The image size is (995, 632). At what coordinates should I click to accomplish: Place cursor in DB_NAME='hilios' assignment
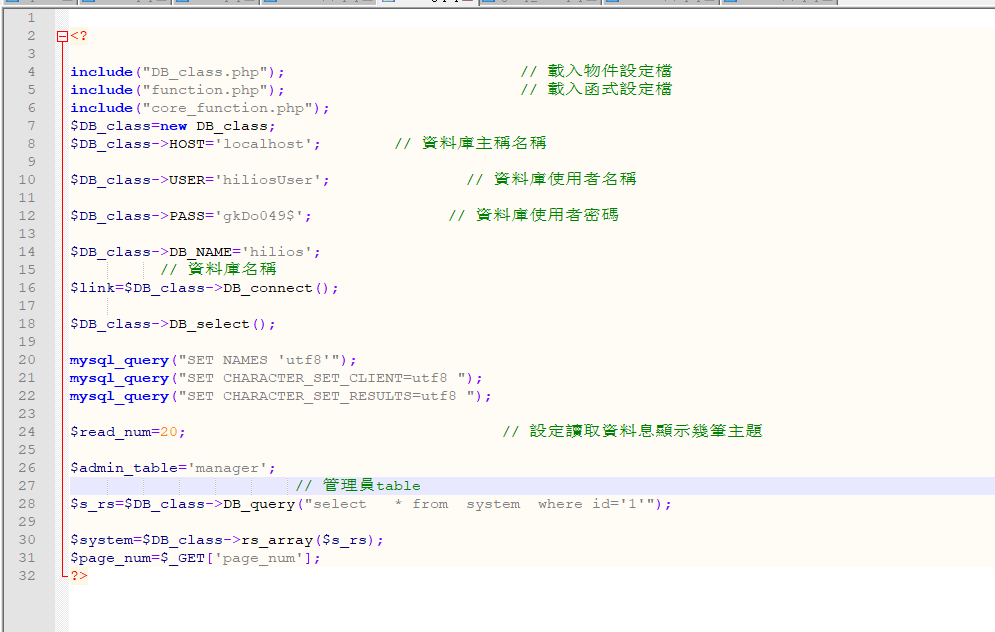click(x=195, y=252)
